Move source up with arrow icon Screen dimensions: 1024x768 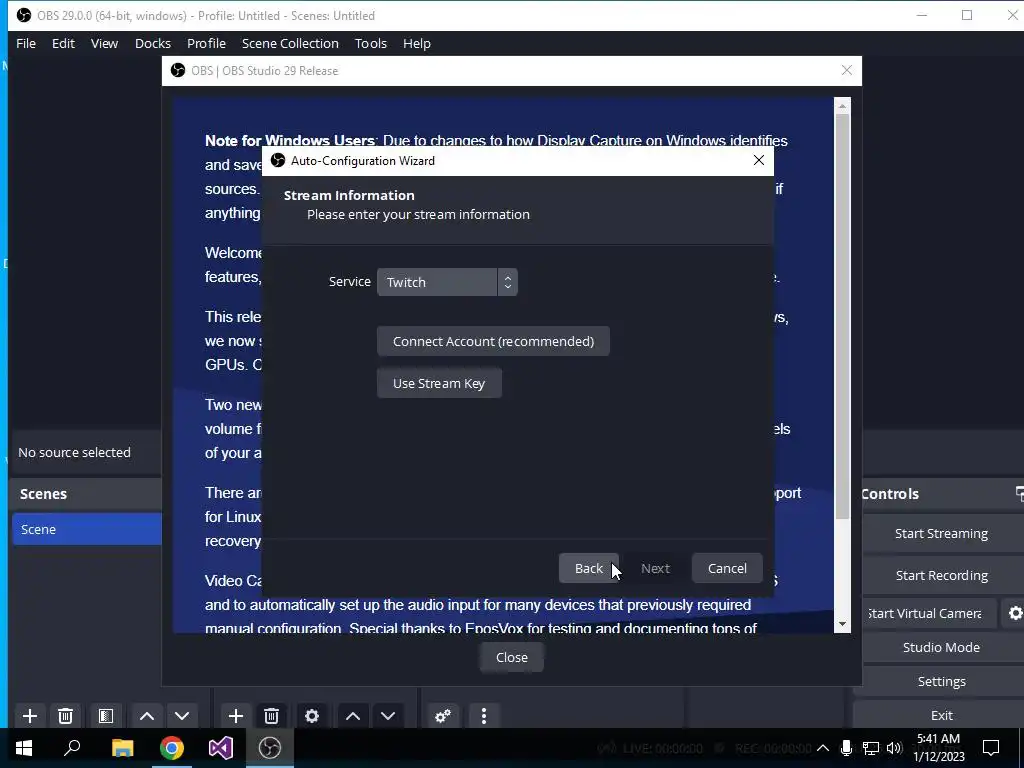coord(353,716)
